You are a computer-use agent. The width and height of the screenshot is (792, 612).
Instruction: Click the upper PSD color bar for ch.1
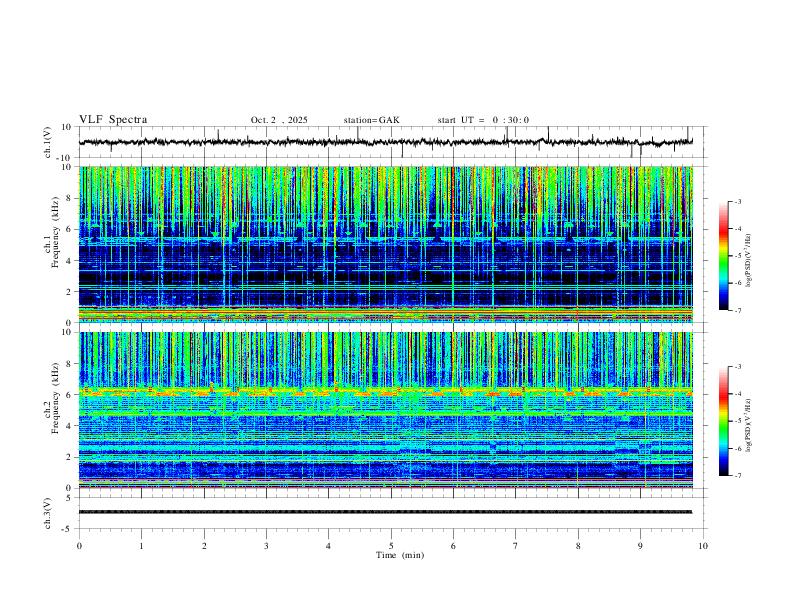point(723,256)
